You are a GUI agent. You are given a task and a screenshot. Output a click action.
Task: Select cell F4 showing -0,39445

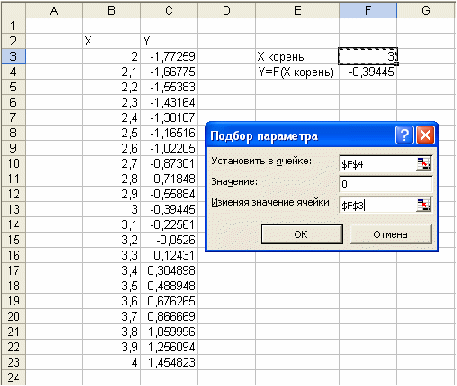coord(368,72)
